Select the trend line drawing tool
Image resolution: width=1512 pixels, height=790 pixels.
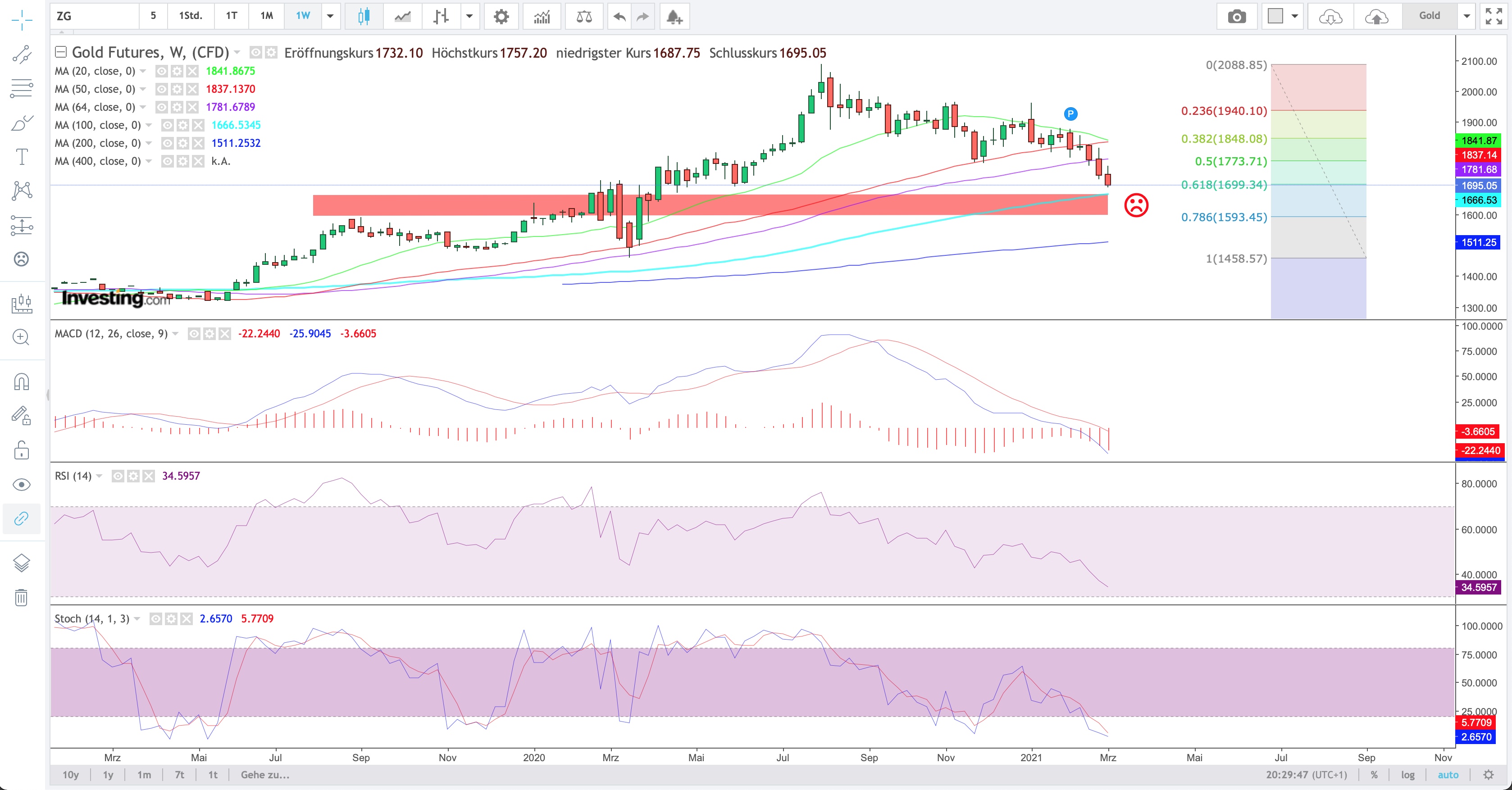click(22, 54)
